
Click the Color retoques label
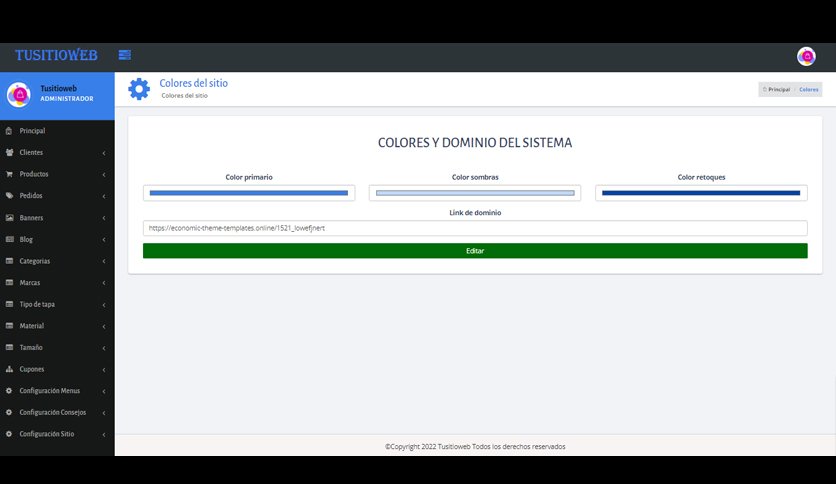tap(701, 177)
